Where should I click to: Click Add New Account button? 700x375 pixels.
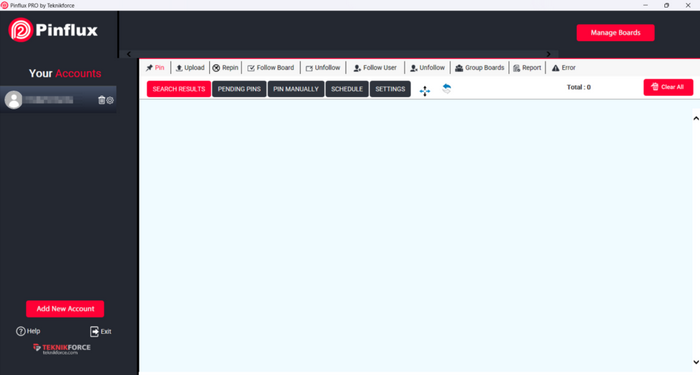click(65, 308)
